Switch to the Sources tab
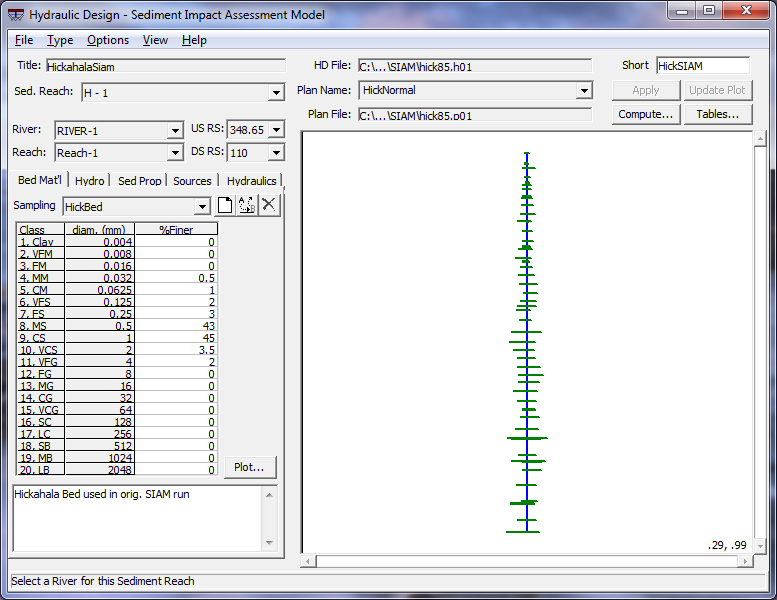 point(192,181)
